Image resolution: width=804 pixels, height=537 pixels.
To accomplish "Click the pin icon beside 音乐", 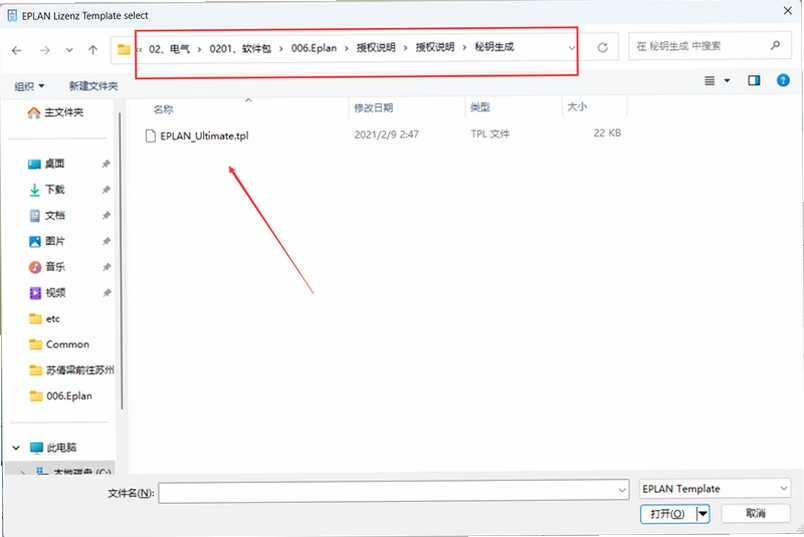I will [x=107, y=267].
